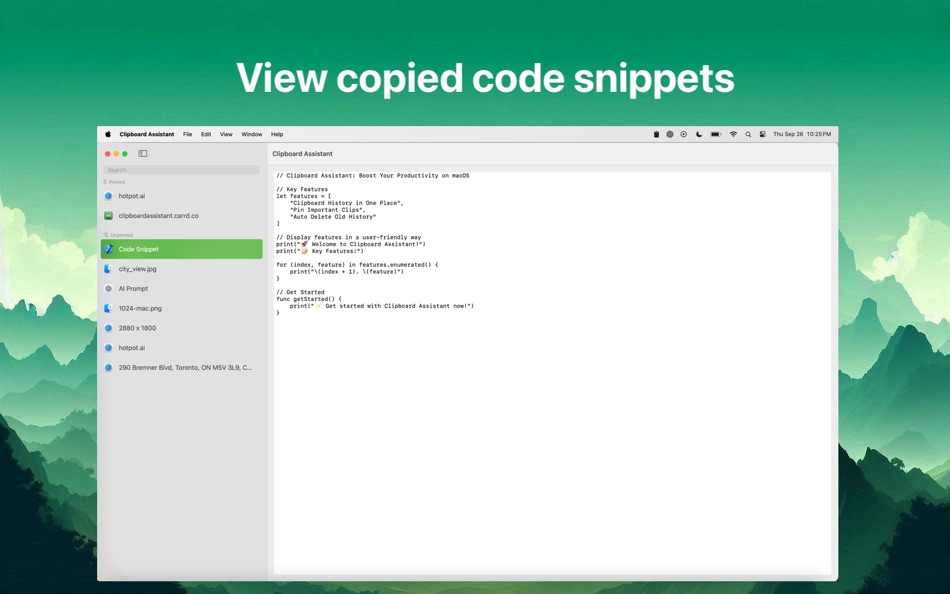
Task: Click Safari icon beside 2880 x 1800
Action: pyautogui.click(x=108, y=328)
